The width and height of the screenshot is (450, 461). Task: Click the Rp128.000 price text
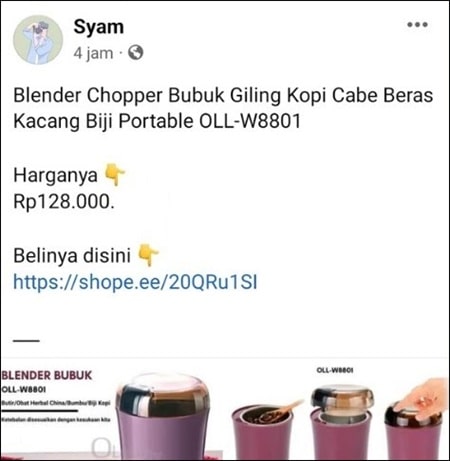click(x=64, y=202)
